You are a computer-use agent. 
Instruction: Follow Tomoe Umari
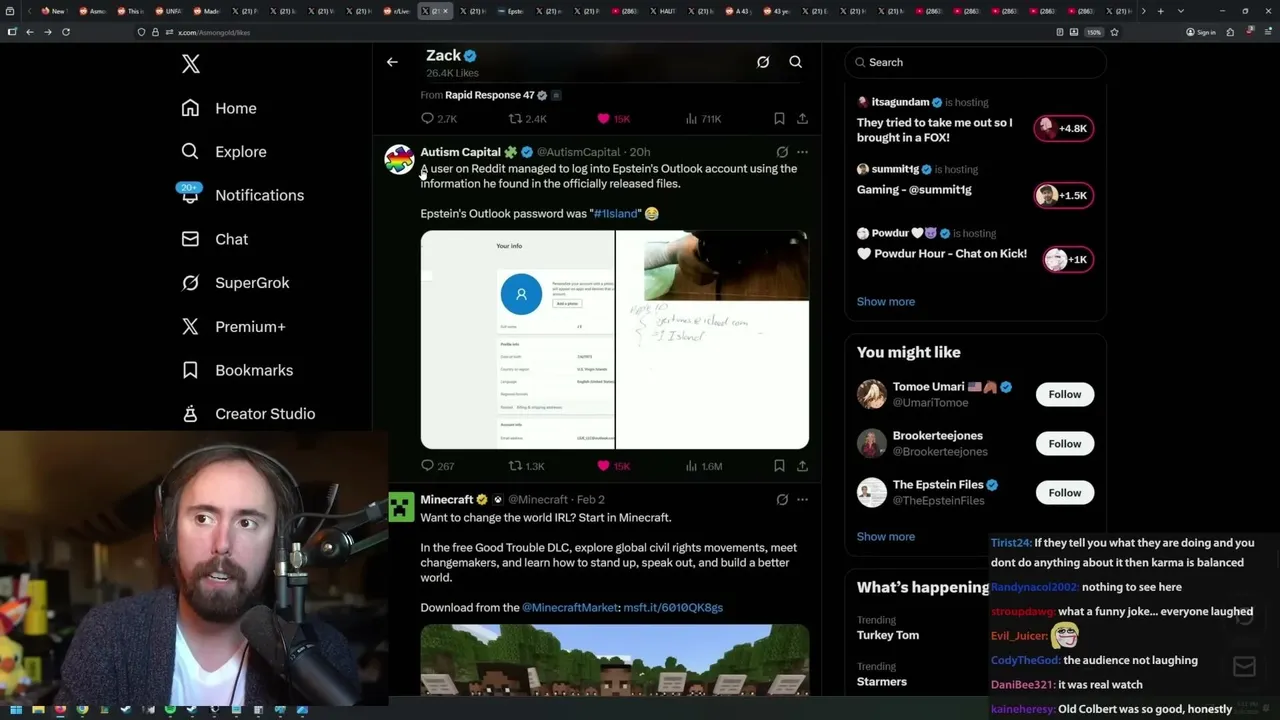coord(1065,394)
